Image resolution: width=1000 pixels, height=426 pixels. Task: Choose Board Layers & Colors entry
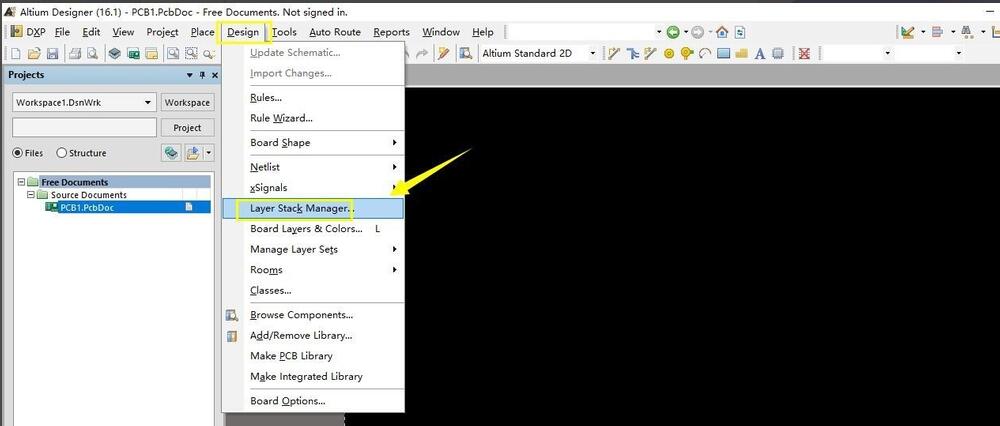coord(312,229)
